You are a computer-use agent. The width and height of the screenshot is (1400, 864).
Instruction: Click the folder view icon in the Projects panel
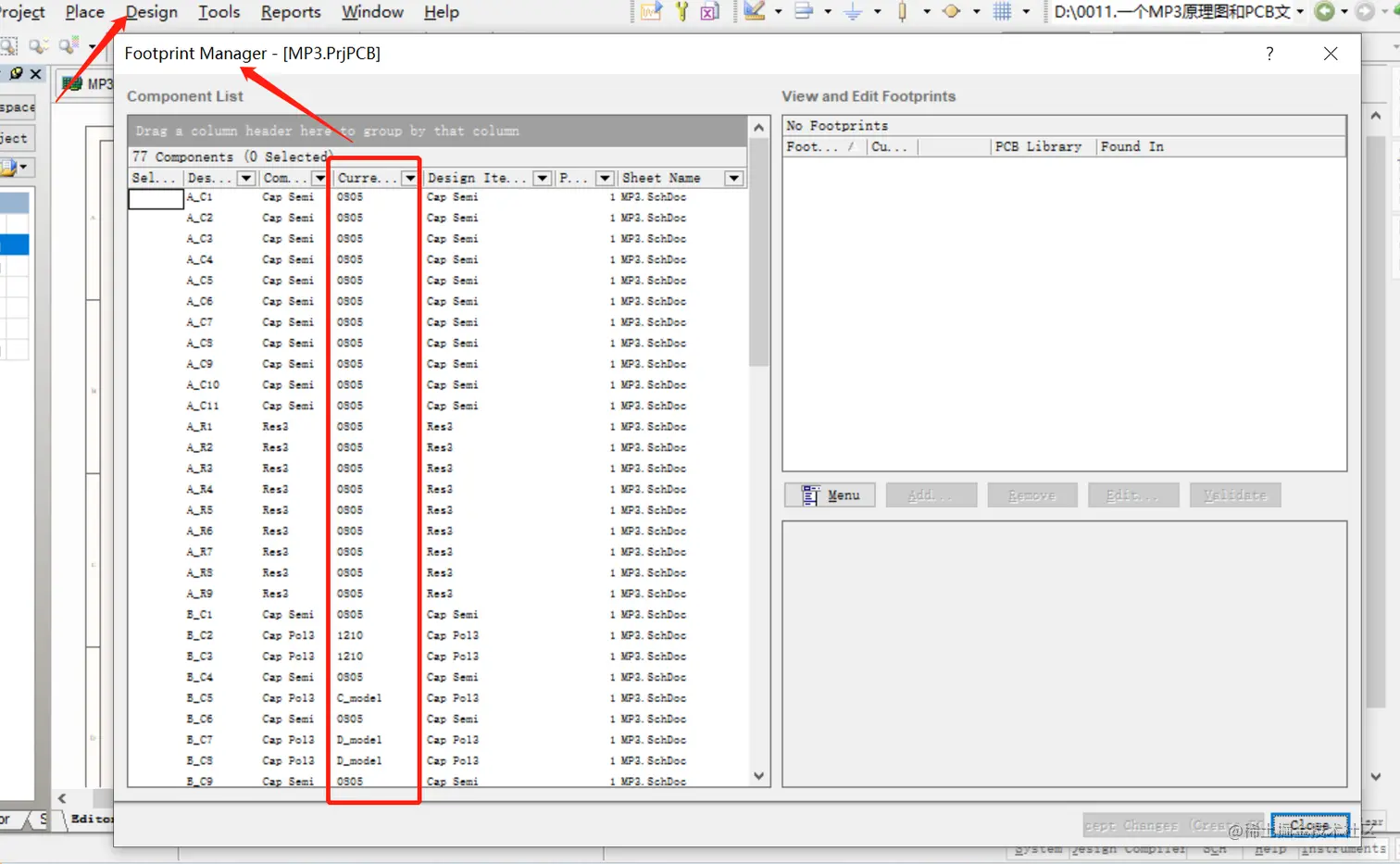(x=9, y=168)
